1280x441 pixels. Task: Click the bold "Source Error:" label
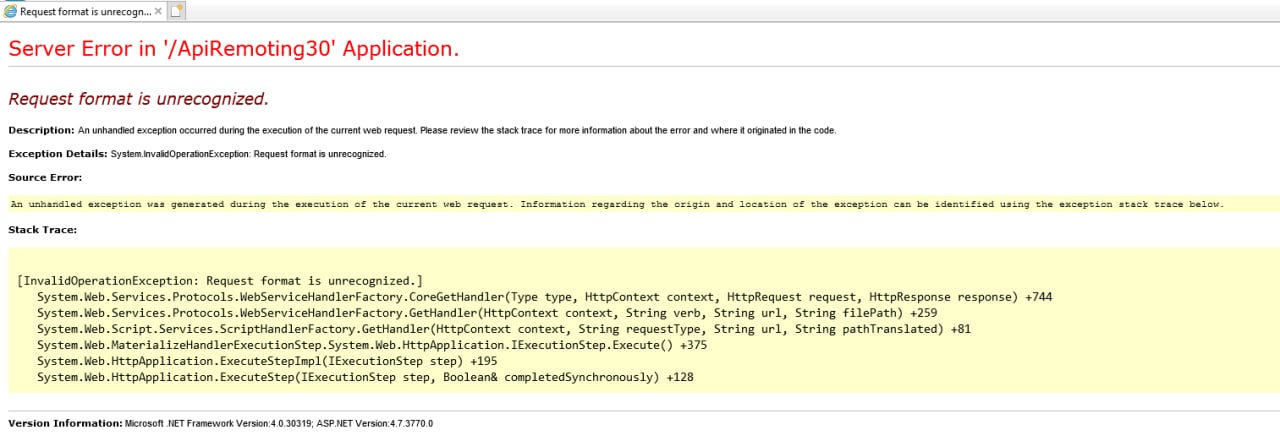point(45,177)
